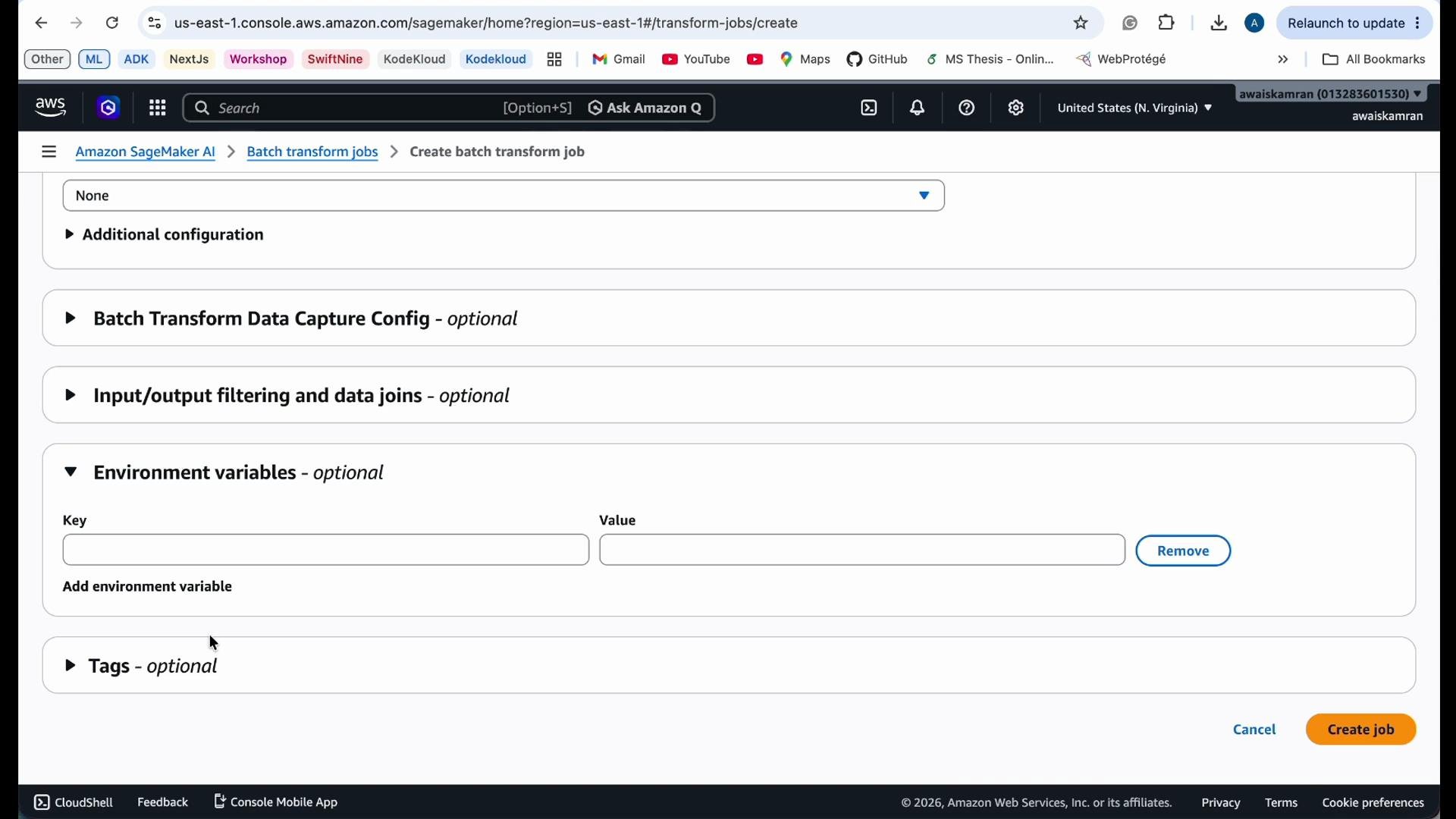Open the Console Mobile App link
The width and height of the screenshot is (1456, 819).
tap(277, 803)
